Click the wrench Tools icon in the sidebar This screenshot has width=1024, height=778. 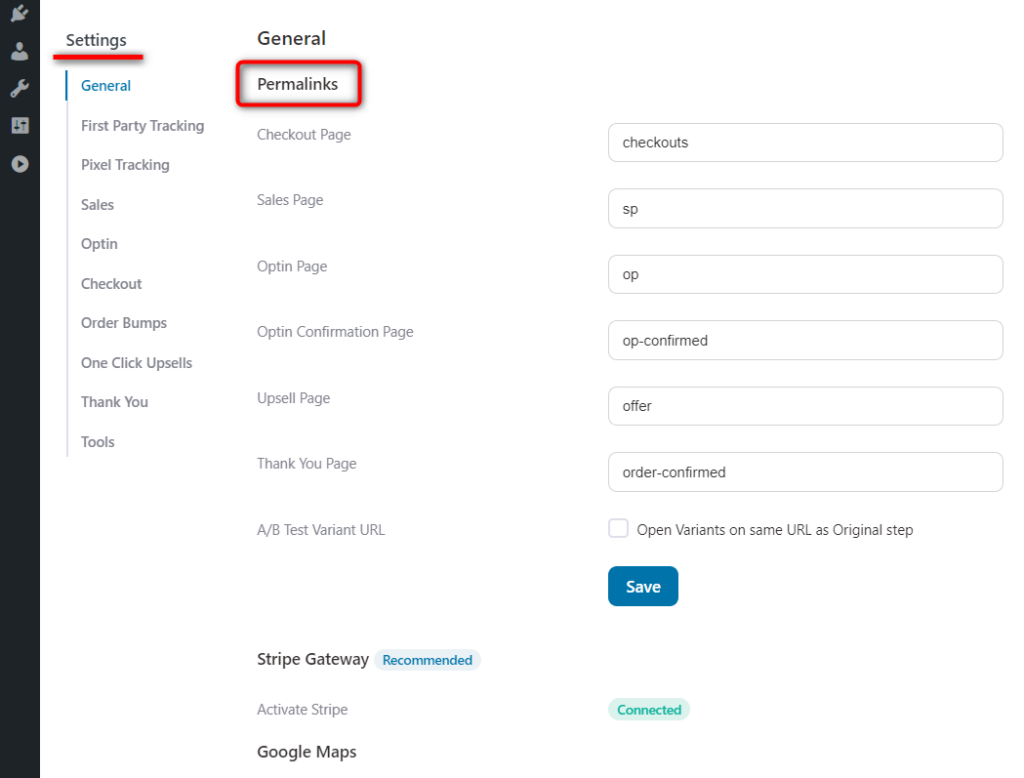19,88
